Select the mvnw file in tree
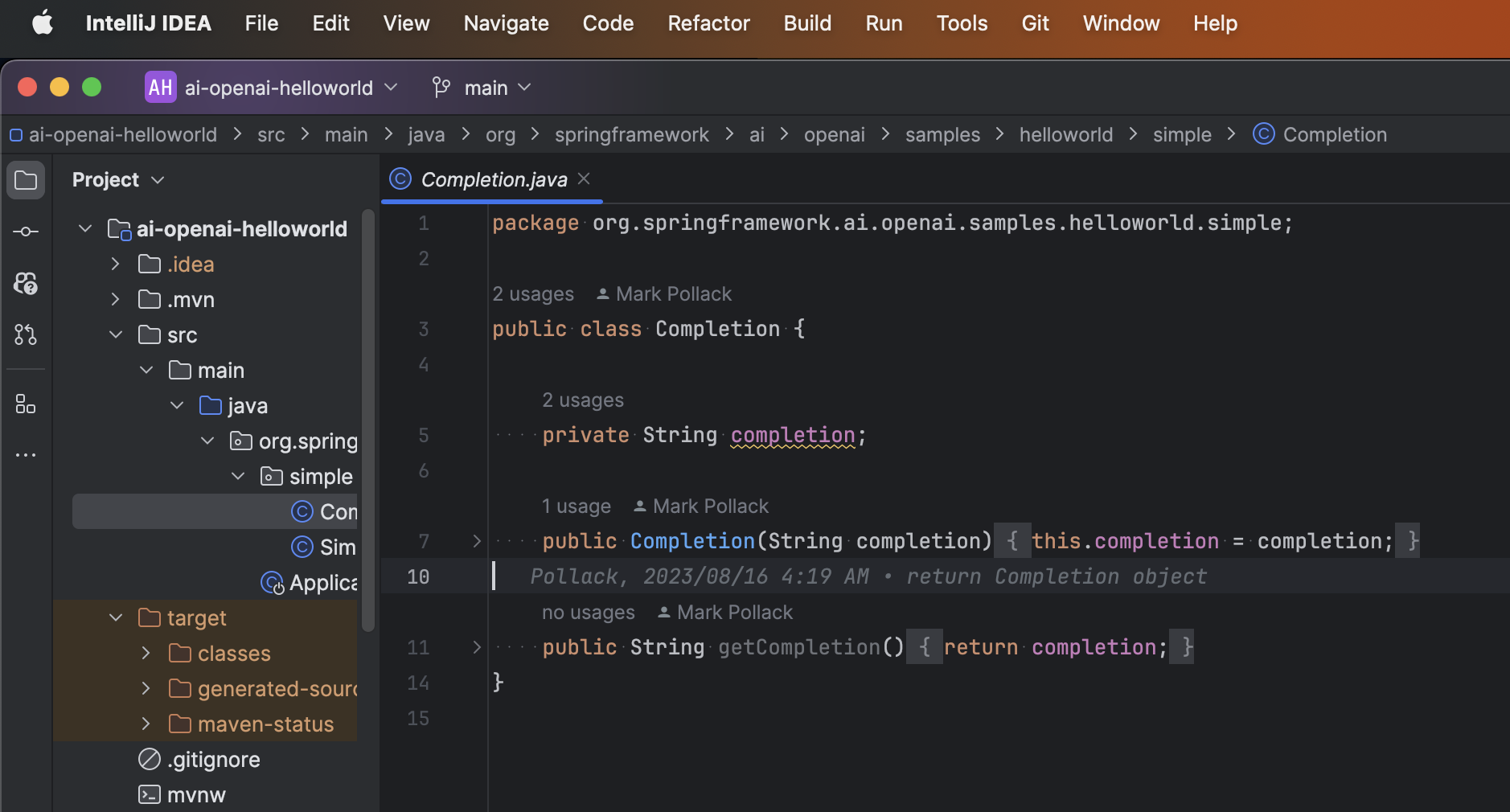Image resolution: width=1510 pixels, height=812 pixels. 196,794
